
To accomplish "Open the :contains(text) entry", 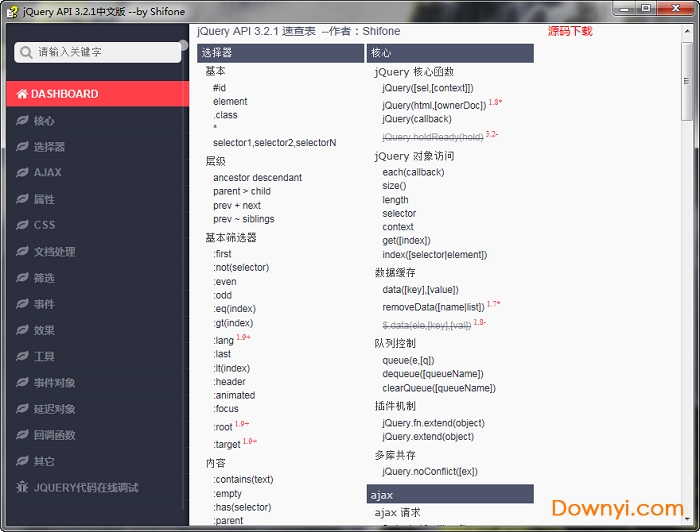I will (243, 480).
